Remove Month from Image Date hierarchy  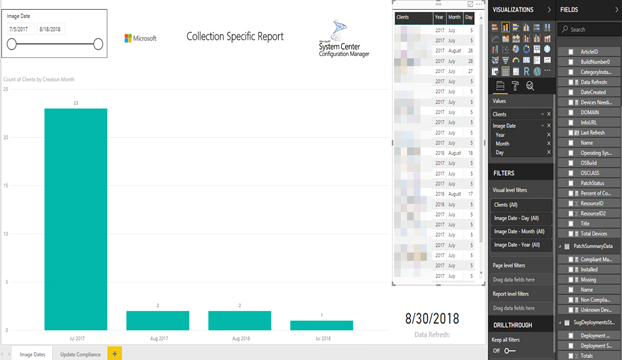pos(549,144)
